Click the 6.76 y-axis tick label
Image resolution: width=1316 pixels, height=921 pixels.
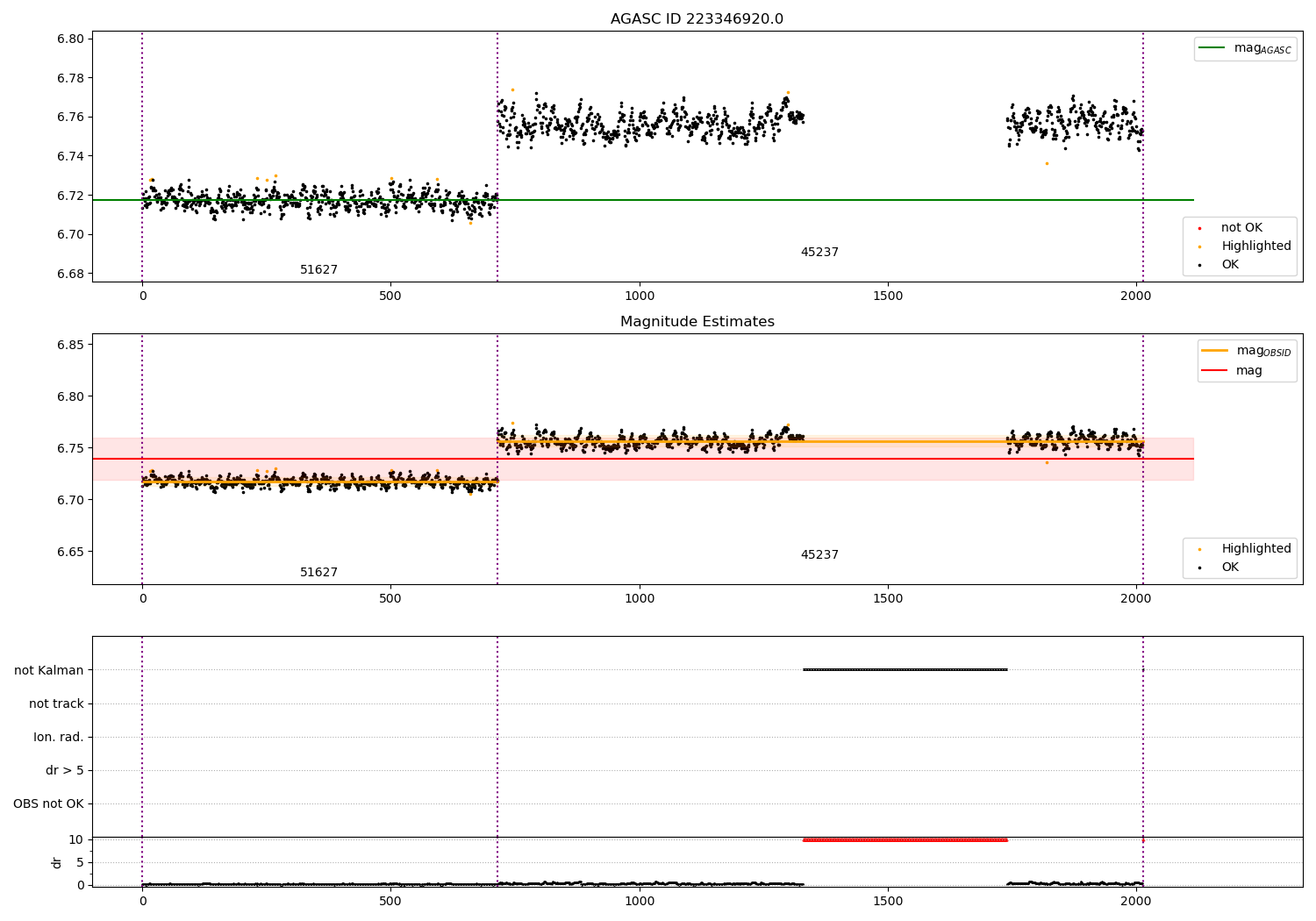pyautogui.click(x=71, y=118)
